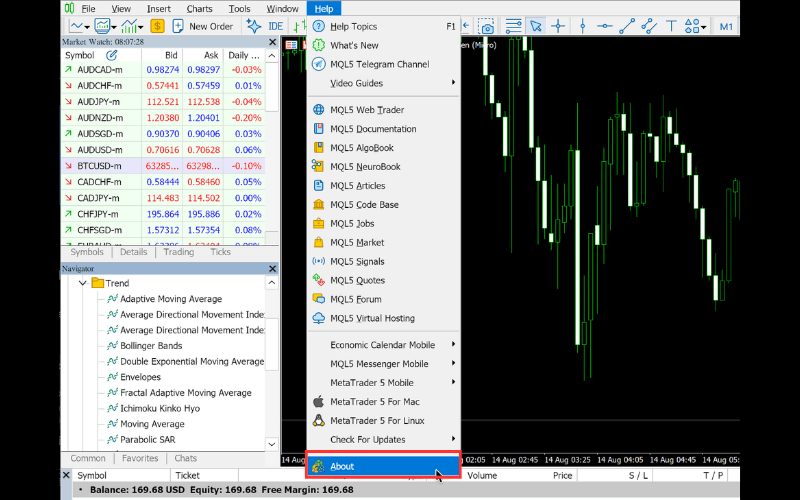Open the indicators list dropdown in toolbar
The image size is (800, 500).
tap(133, 26)
